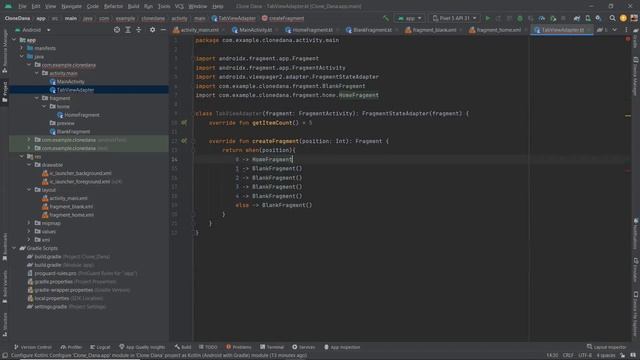
Task: Collapse the Gradle Scripts node
Action: [14, 248]
